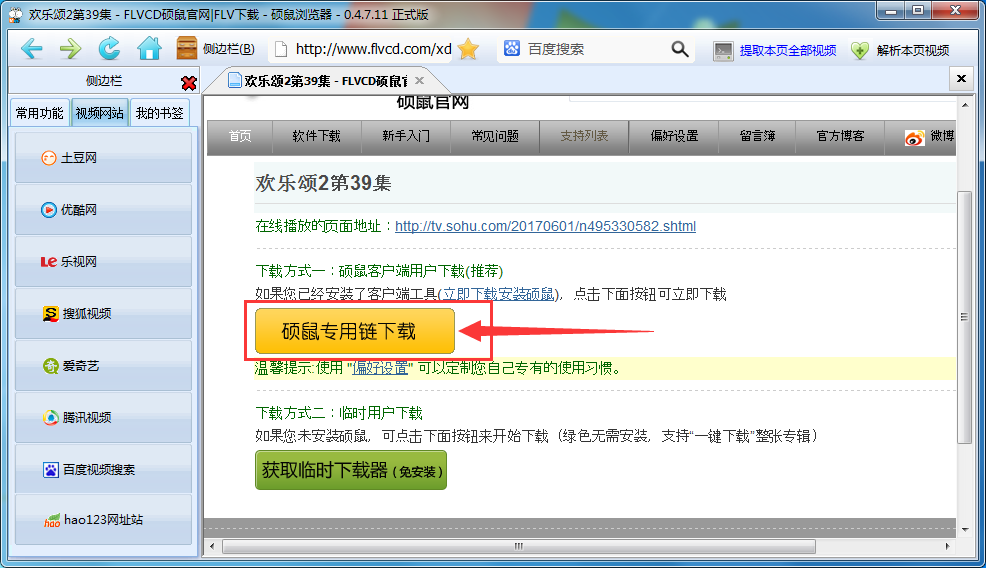
Task: Close the 欢乐颂2第39集 browser tab
Action: 419,81
